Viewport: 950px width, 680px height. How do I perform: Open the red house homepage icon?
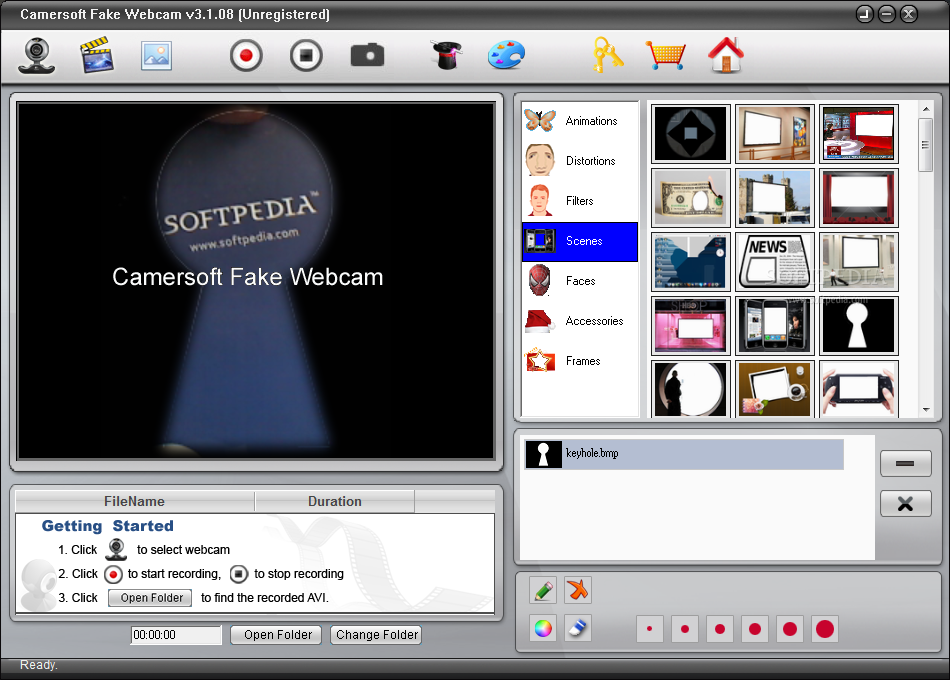point(726,55)
